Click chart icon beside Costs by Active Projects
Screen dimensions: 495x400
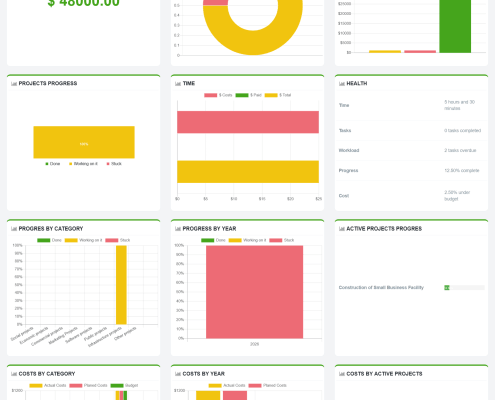[342, 374]
